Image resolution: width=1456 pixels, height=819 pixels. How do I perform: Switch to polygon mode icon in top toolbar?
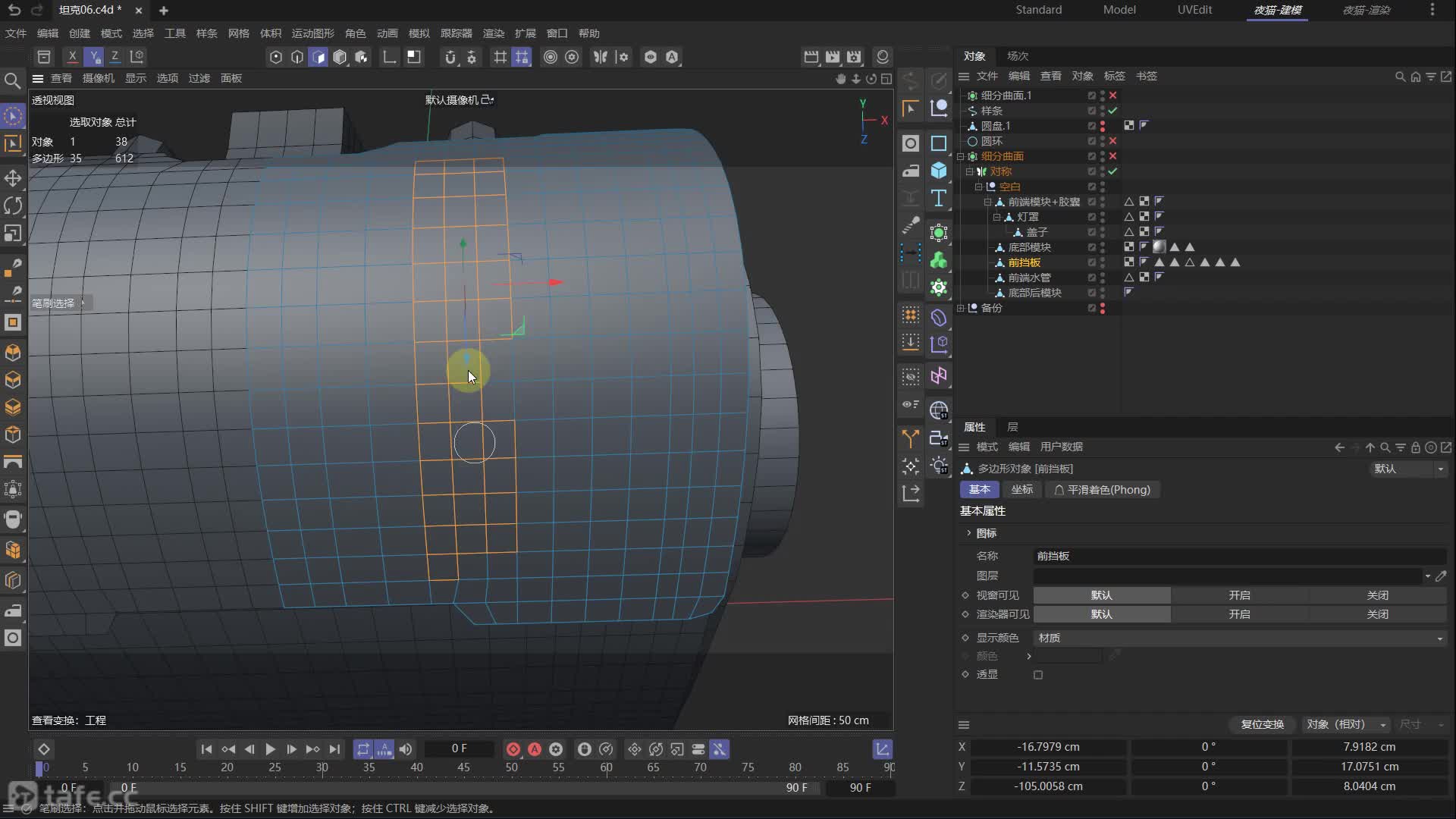[x=318, y=57]
